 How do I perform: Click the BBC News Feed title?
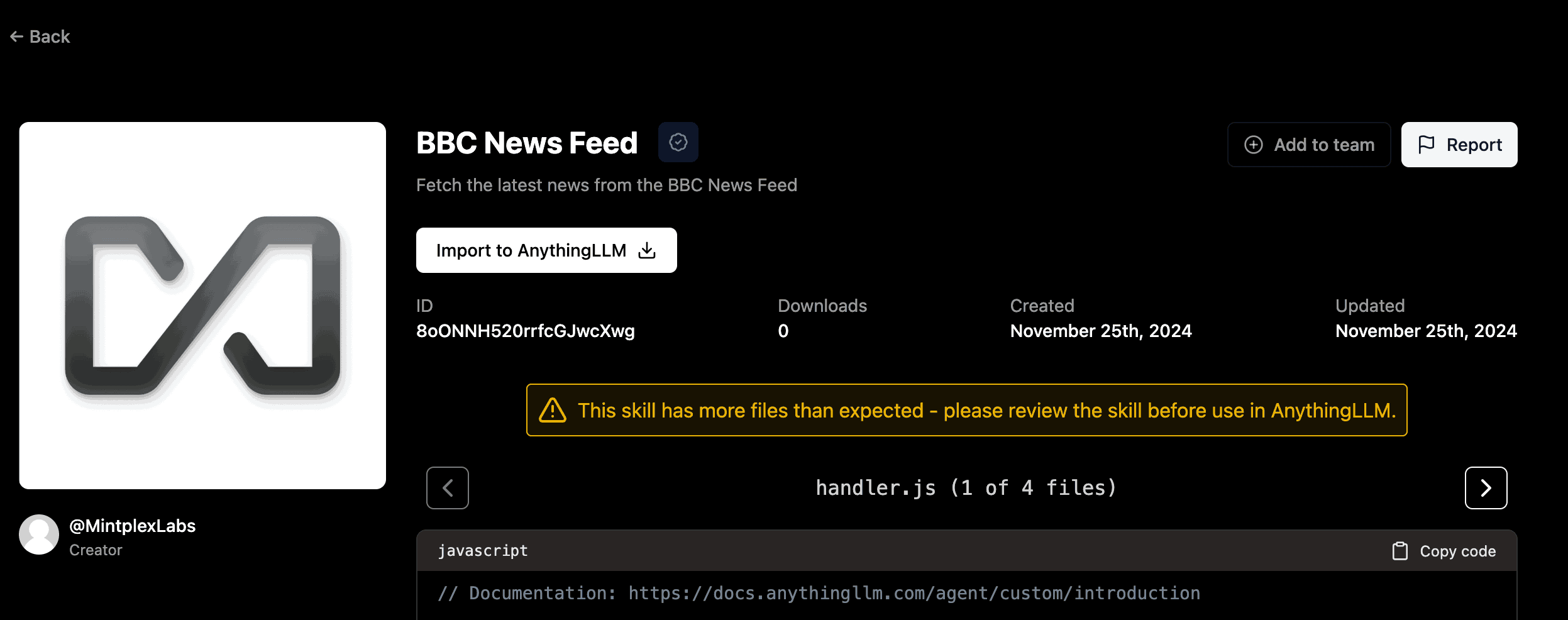click(527, 143)
